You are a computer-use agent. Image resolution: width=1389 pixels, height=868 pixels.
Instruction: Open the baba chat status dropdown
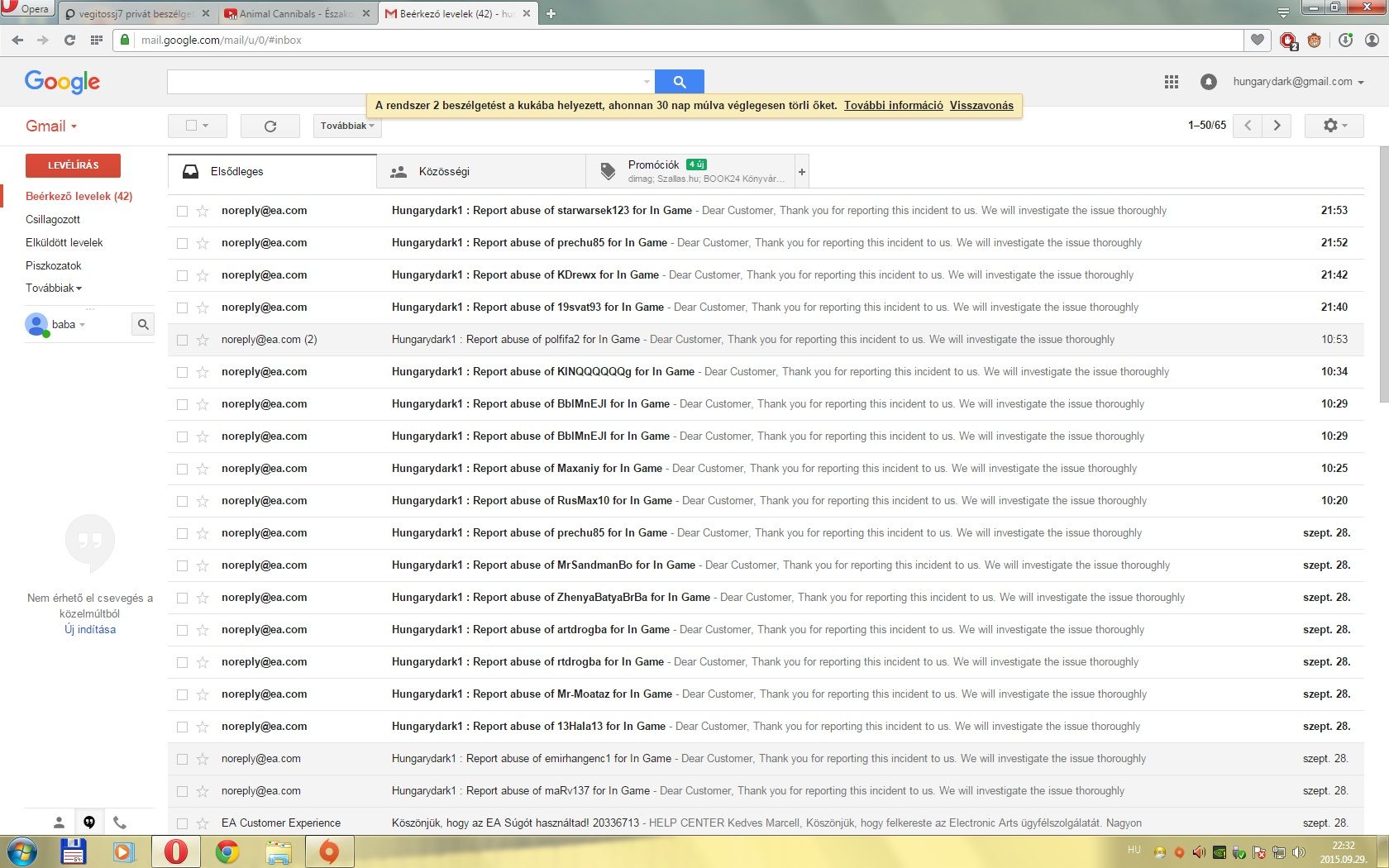coord(69,324)
